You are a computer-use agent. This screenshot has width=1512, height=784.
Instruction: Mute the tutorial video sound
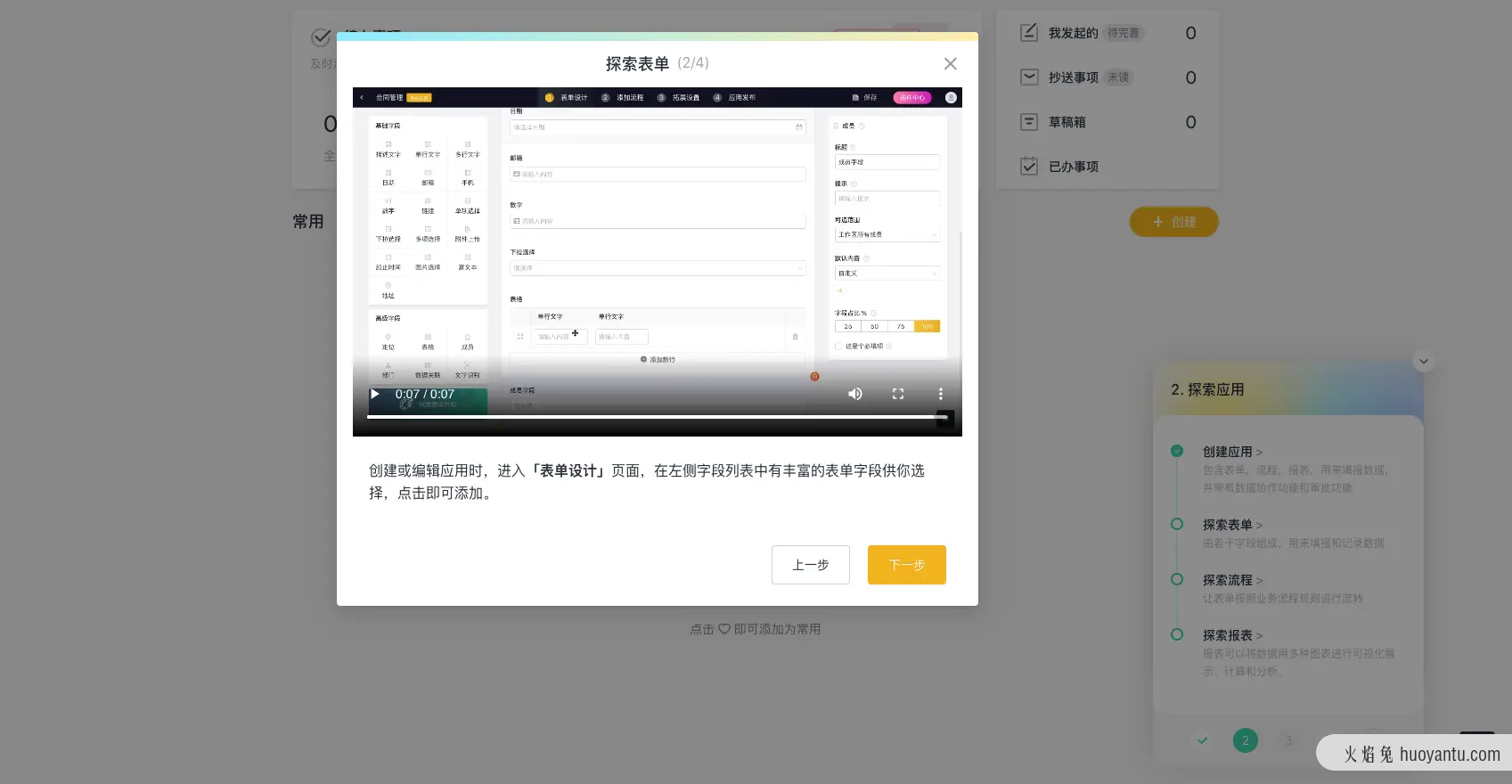[x=855, y=394]
